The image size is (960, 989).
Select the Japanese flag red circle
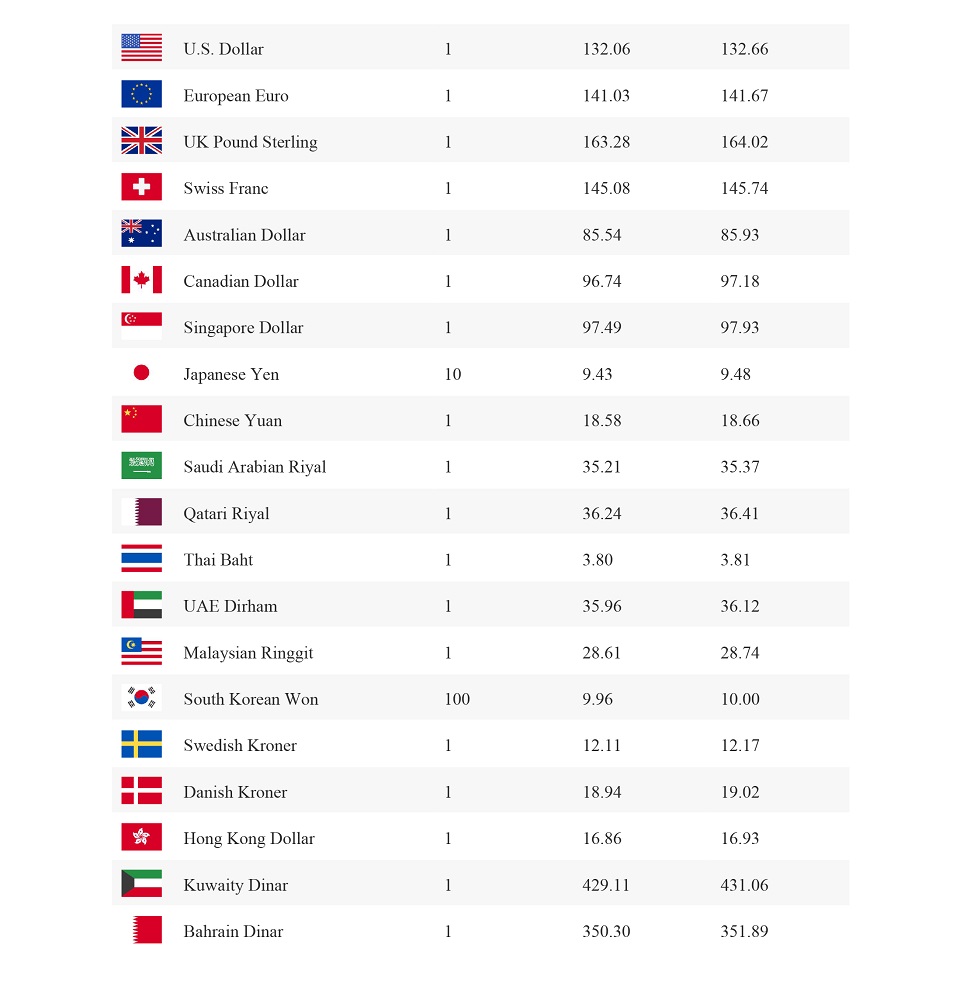tap(141, 373)
